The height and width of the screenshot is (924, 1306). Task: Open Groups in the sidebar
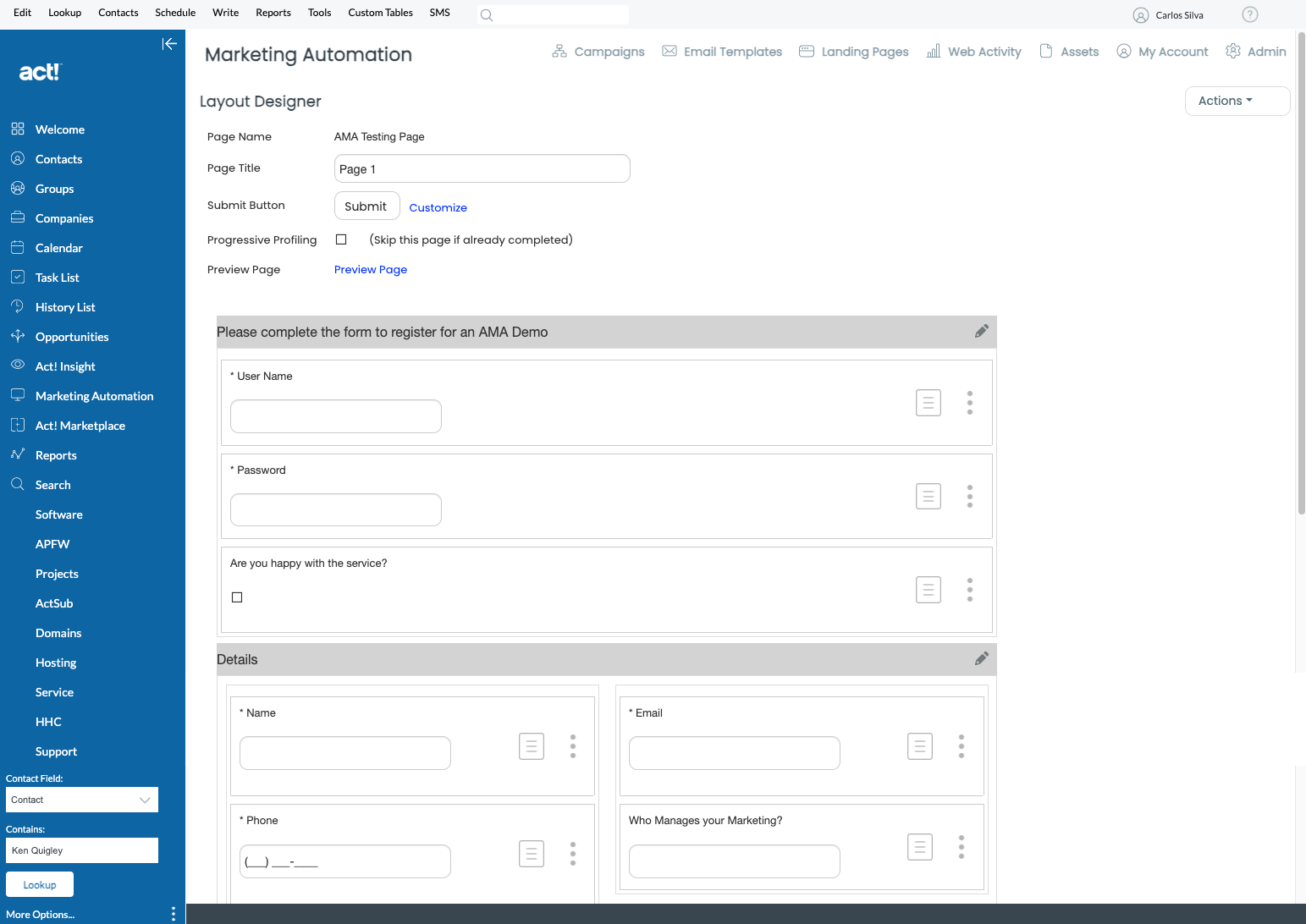54,189
